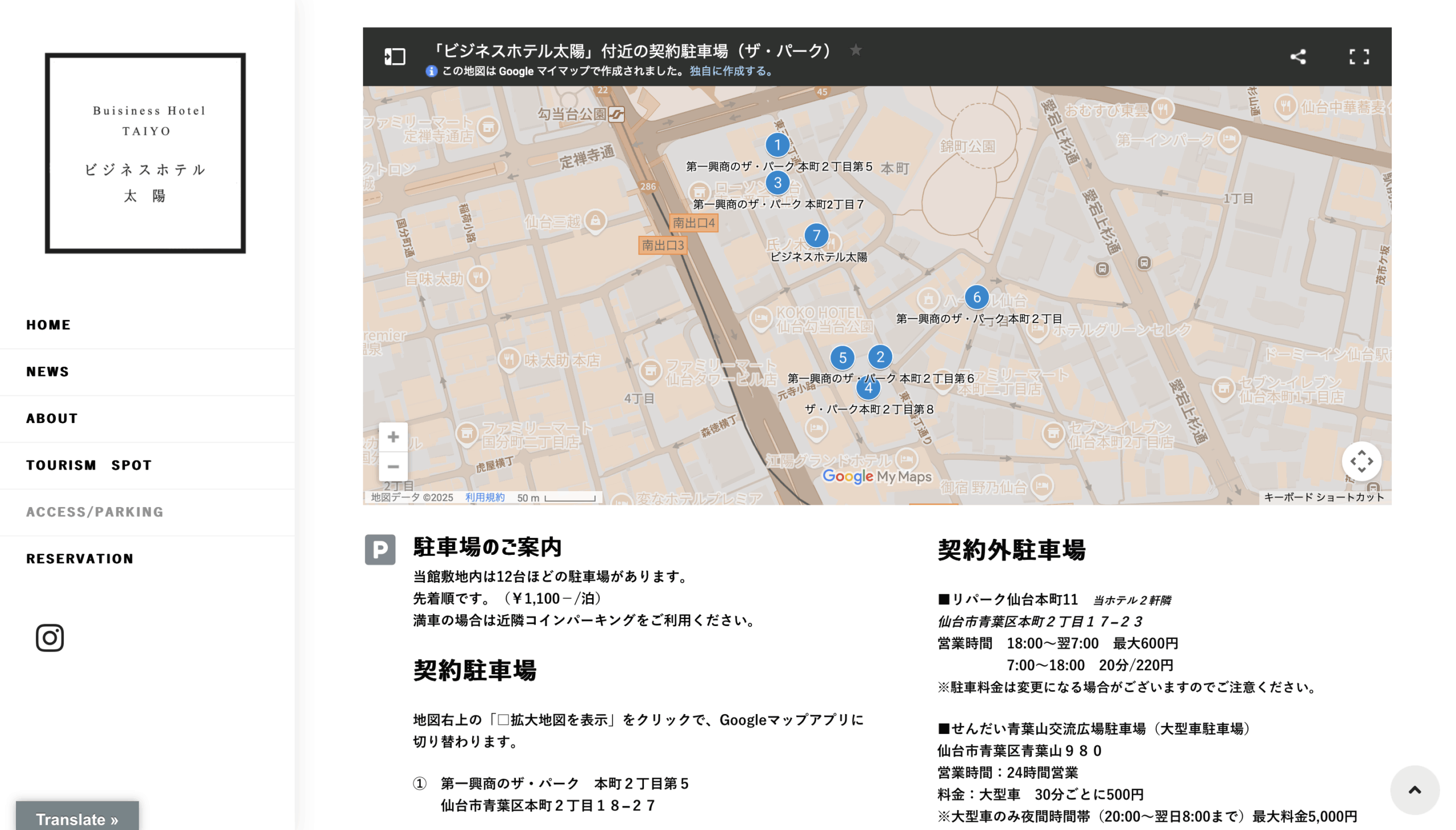Image resolution: width=1456 pixels, height=830 pixels.
Task: Click scroll-to-top arrow button
Action: tap(1414, 790)
